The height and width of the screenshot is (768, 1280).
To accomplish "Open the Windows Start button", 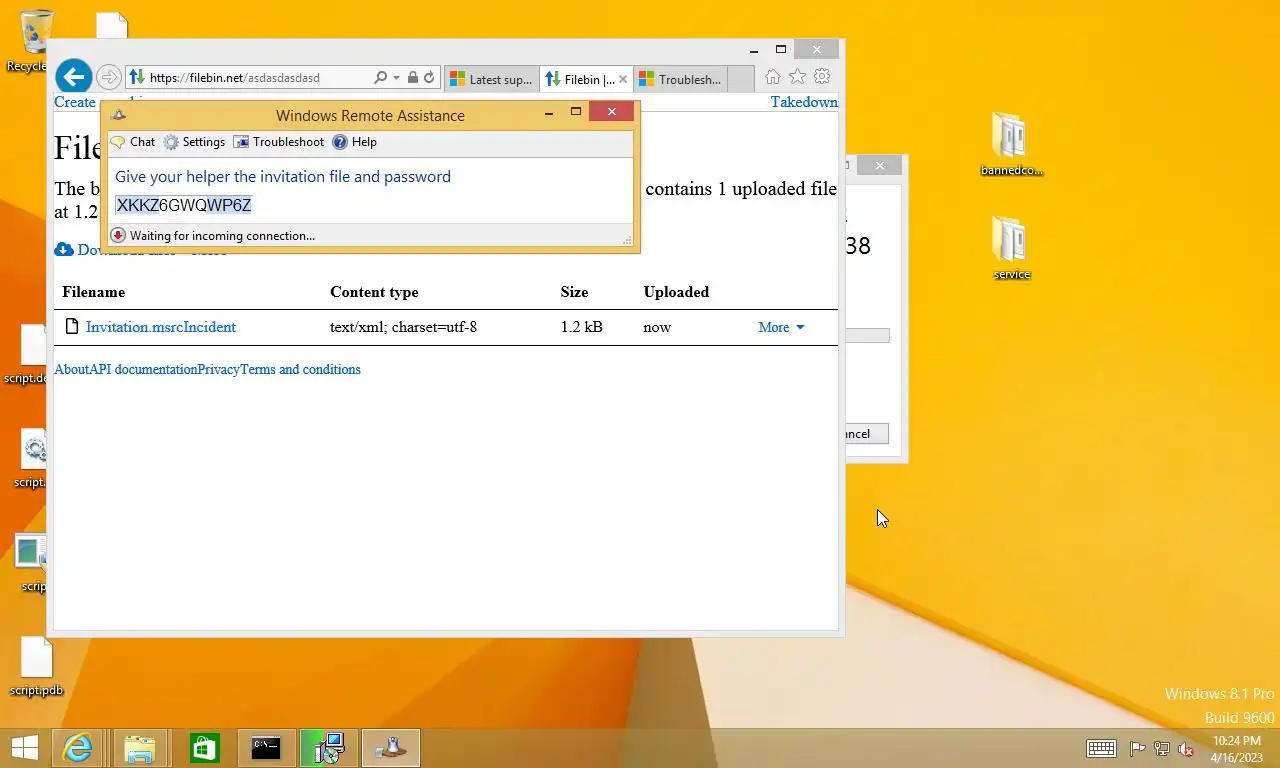I will point(24,748).
